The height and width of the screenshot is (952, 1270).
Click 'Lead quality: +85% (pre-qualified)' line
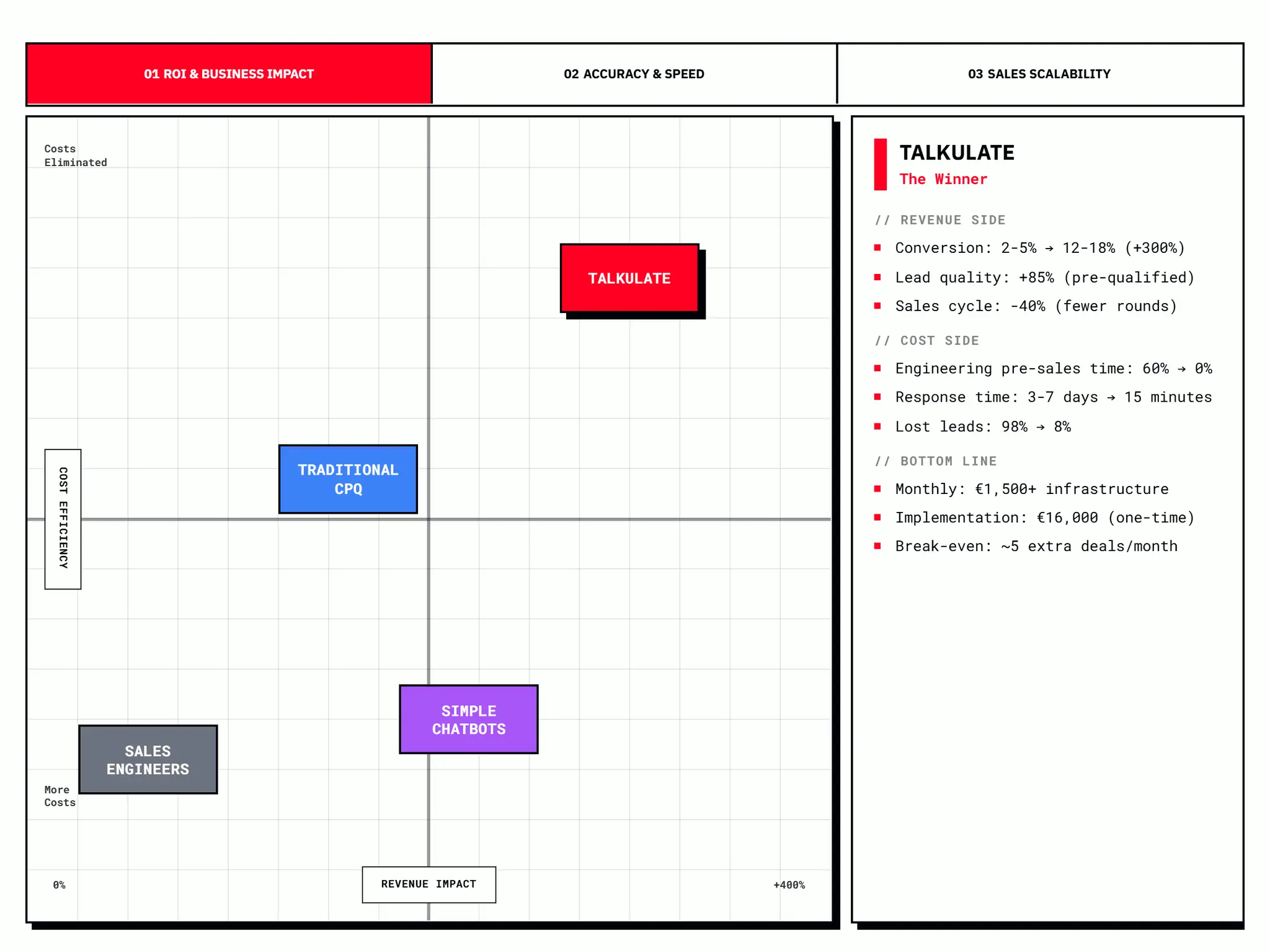1045,277
